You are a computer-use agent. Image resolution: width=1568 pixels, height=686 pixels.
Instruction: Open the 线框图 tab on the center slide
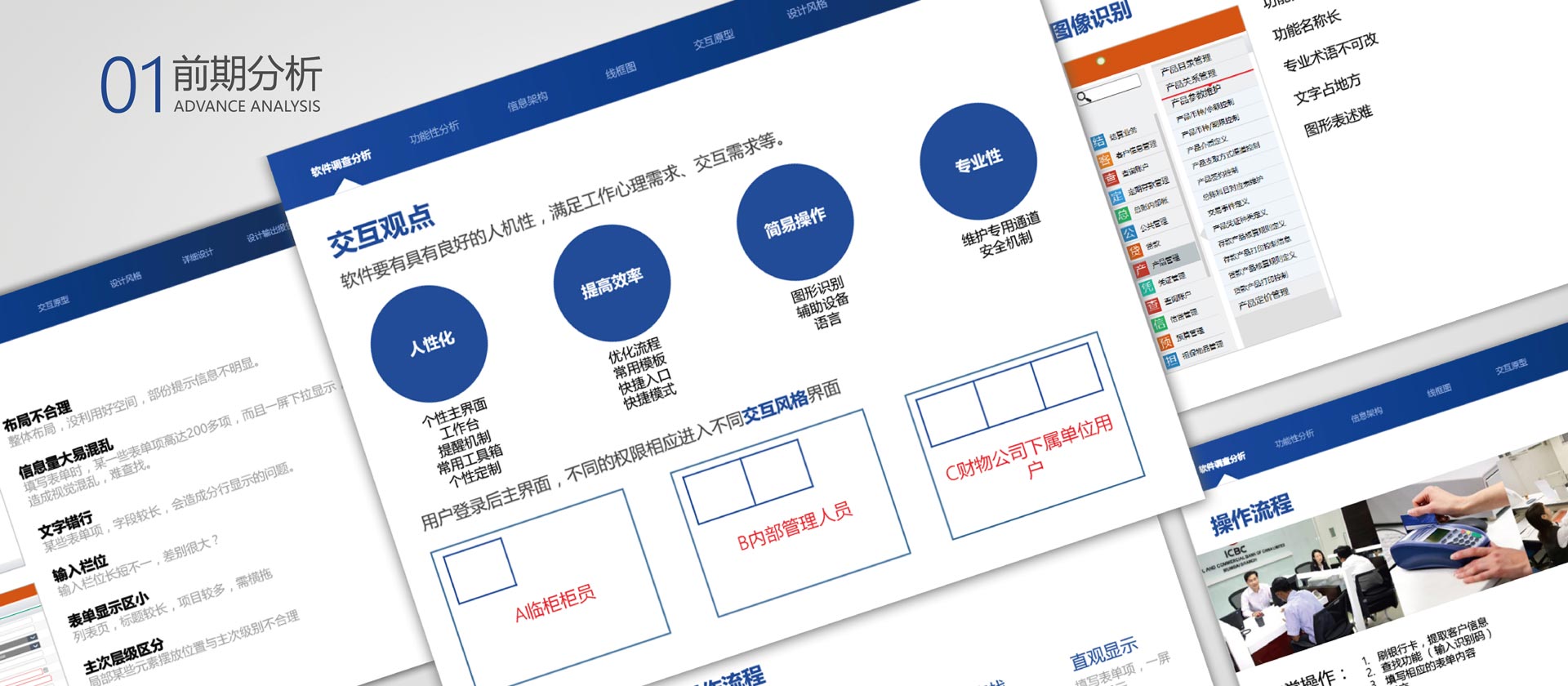tap(621, 71)
